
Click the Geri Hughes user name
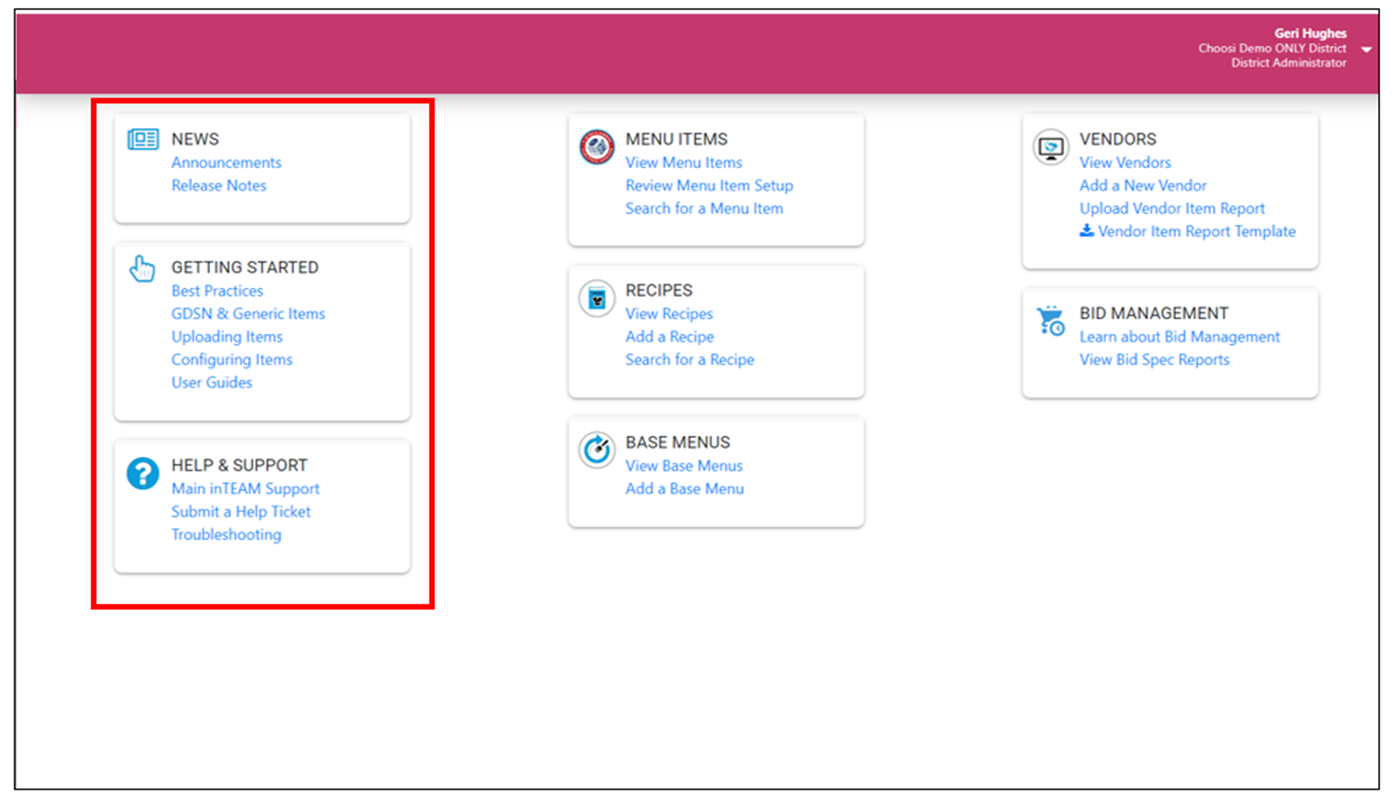[1310, 34]
